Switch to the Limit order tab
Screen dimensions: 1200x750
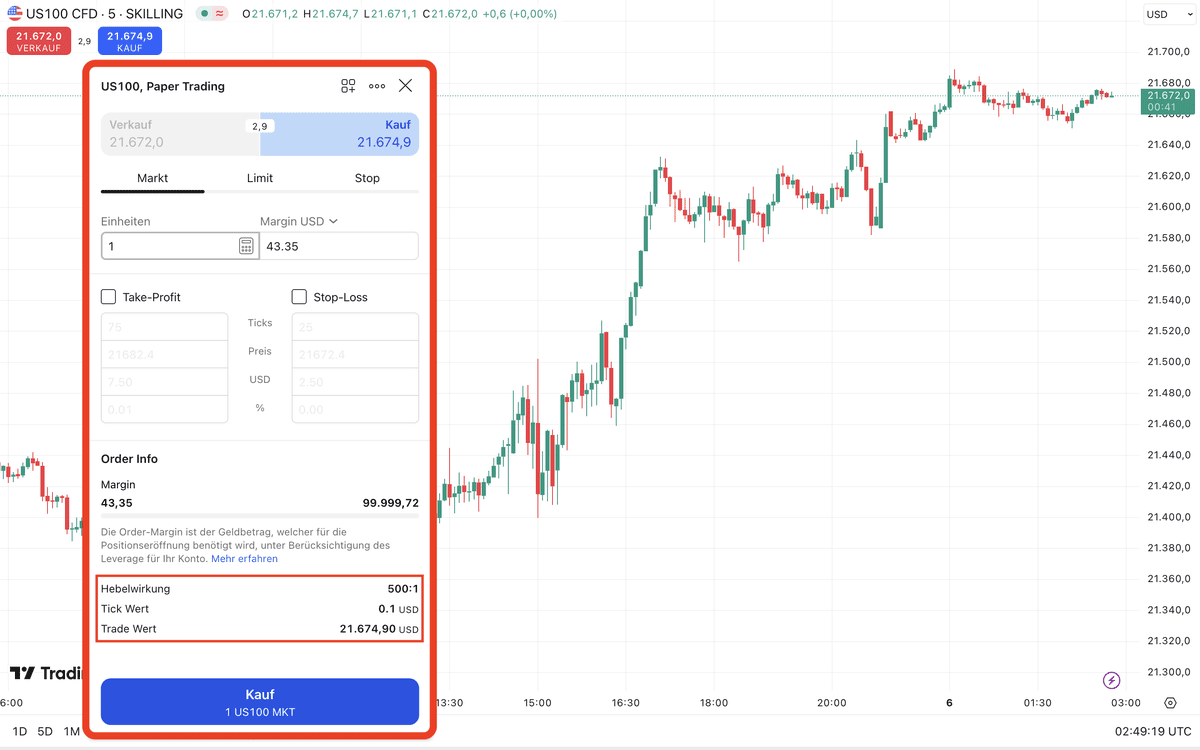pos(260,178)
